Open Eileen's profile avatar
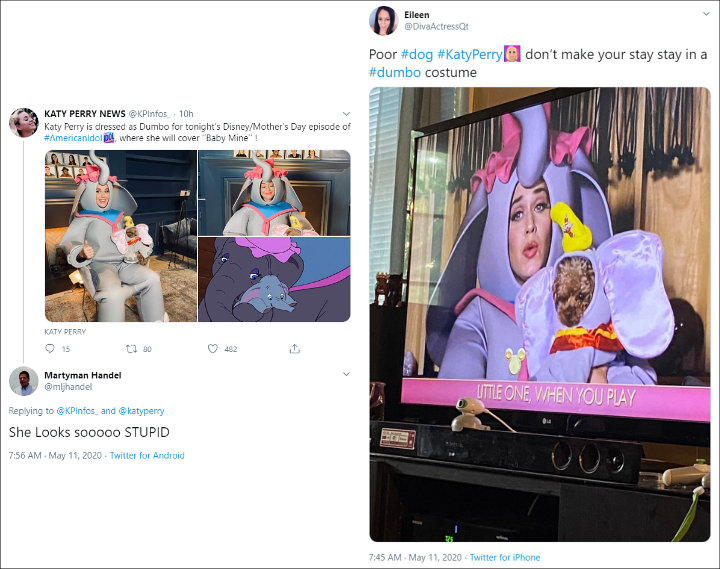The image size is (720, 569). click(x=383, y=21)
